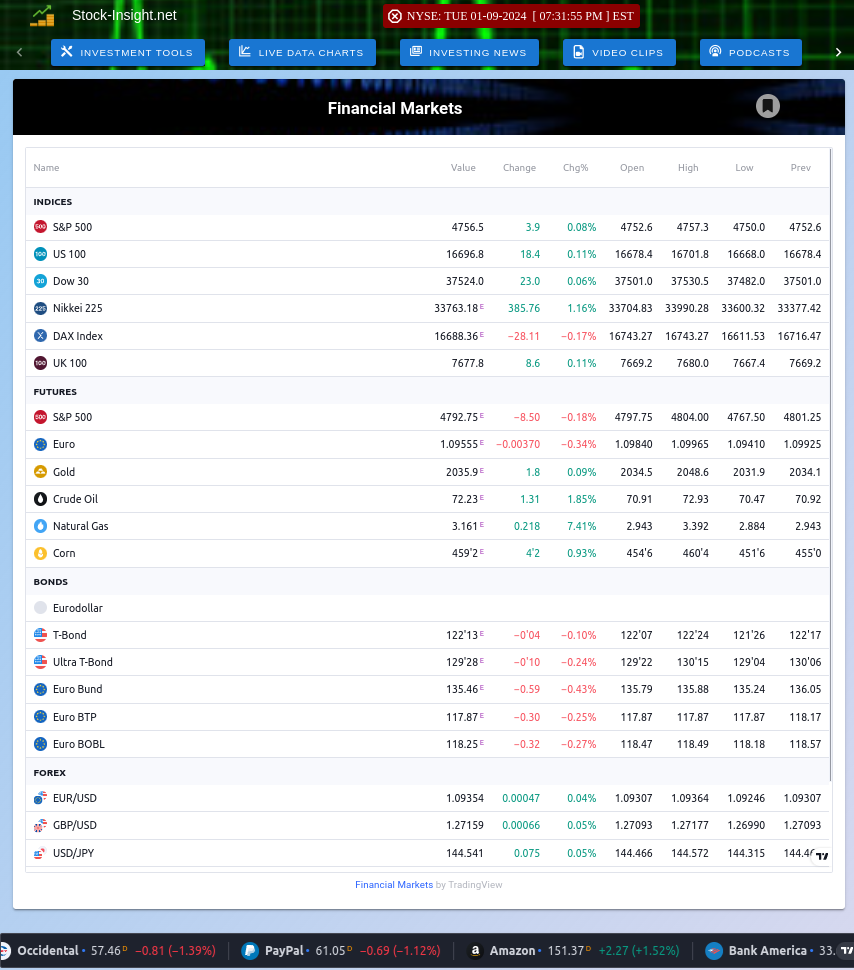854x970 pixels.
Task: Click the US 100 row icon
Action: (40, 254)
